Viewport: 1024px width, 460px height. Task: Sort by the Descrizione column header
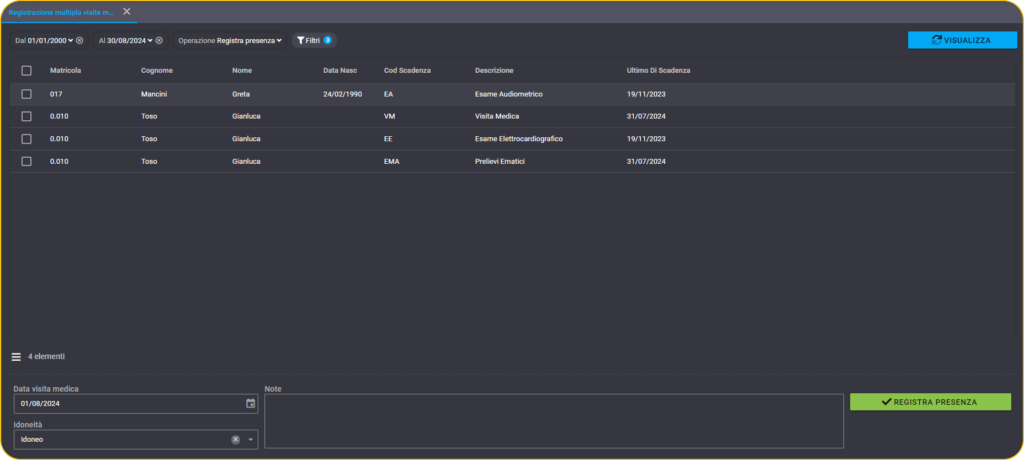pyautogui.click(x=494, y=71)
